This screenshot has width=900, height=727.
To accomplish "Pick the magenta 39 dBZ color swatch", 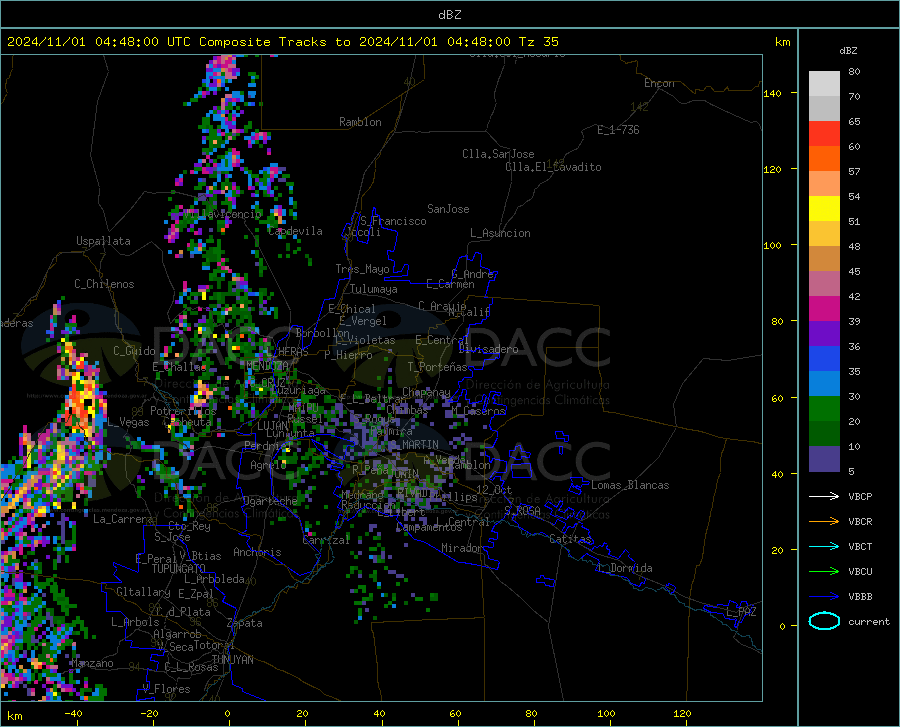I will pos(824,309).
